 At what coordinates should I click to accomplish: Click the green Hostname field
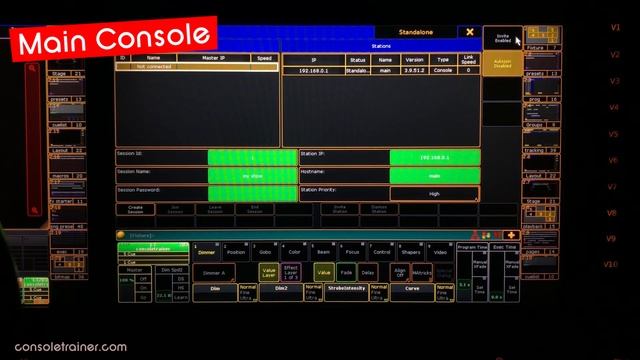[434, 176]
